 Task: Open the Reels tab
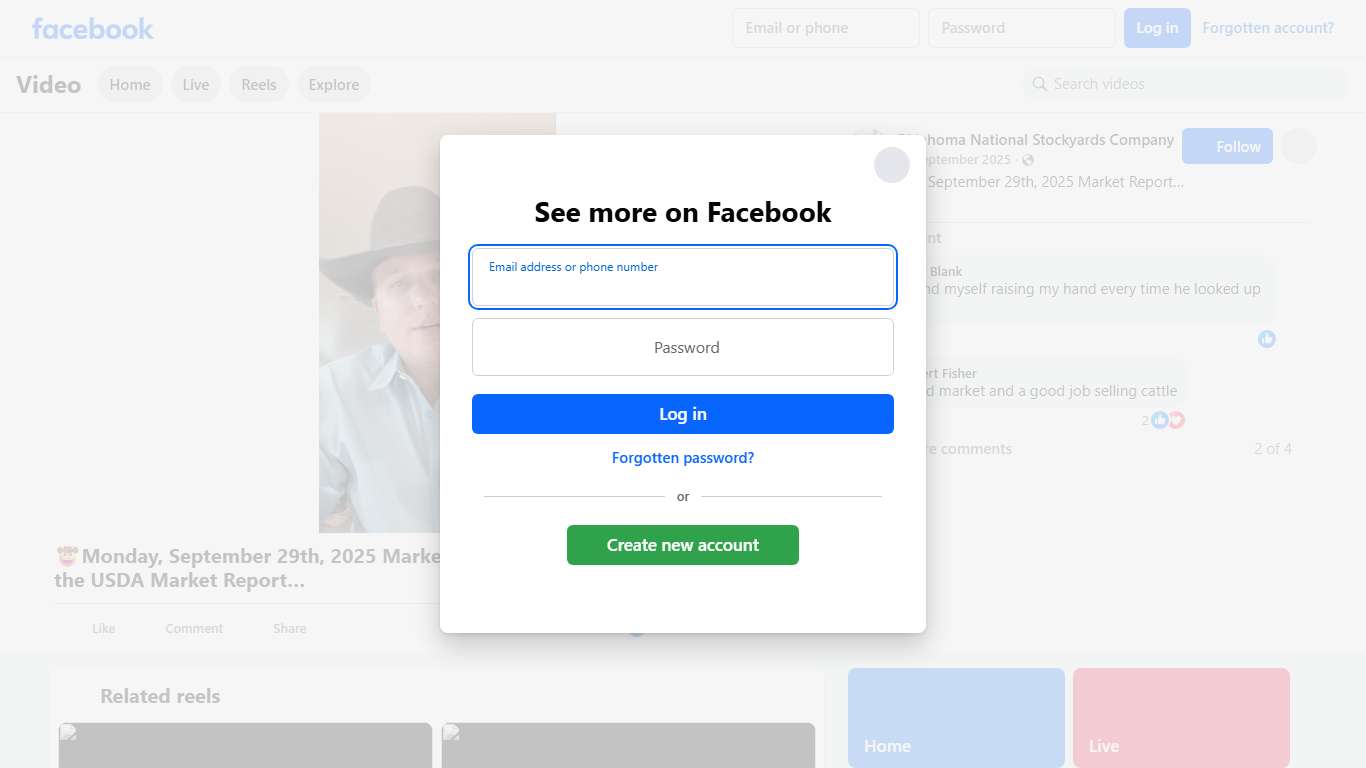258,84
